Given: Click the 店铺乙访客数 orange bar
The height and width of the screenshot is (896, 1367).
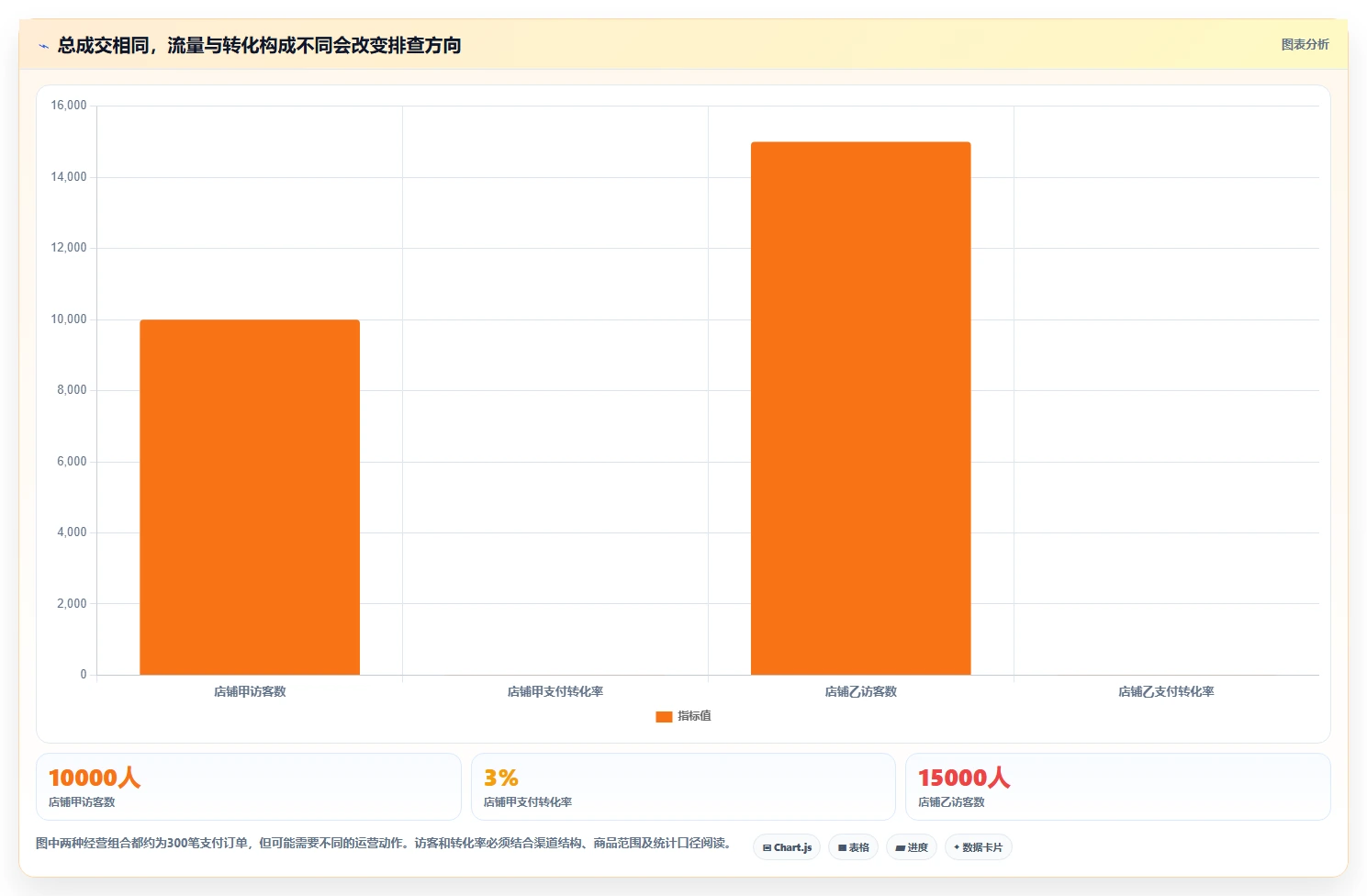Looking at the screenshot, I should [x=860, y=409].
